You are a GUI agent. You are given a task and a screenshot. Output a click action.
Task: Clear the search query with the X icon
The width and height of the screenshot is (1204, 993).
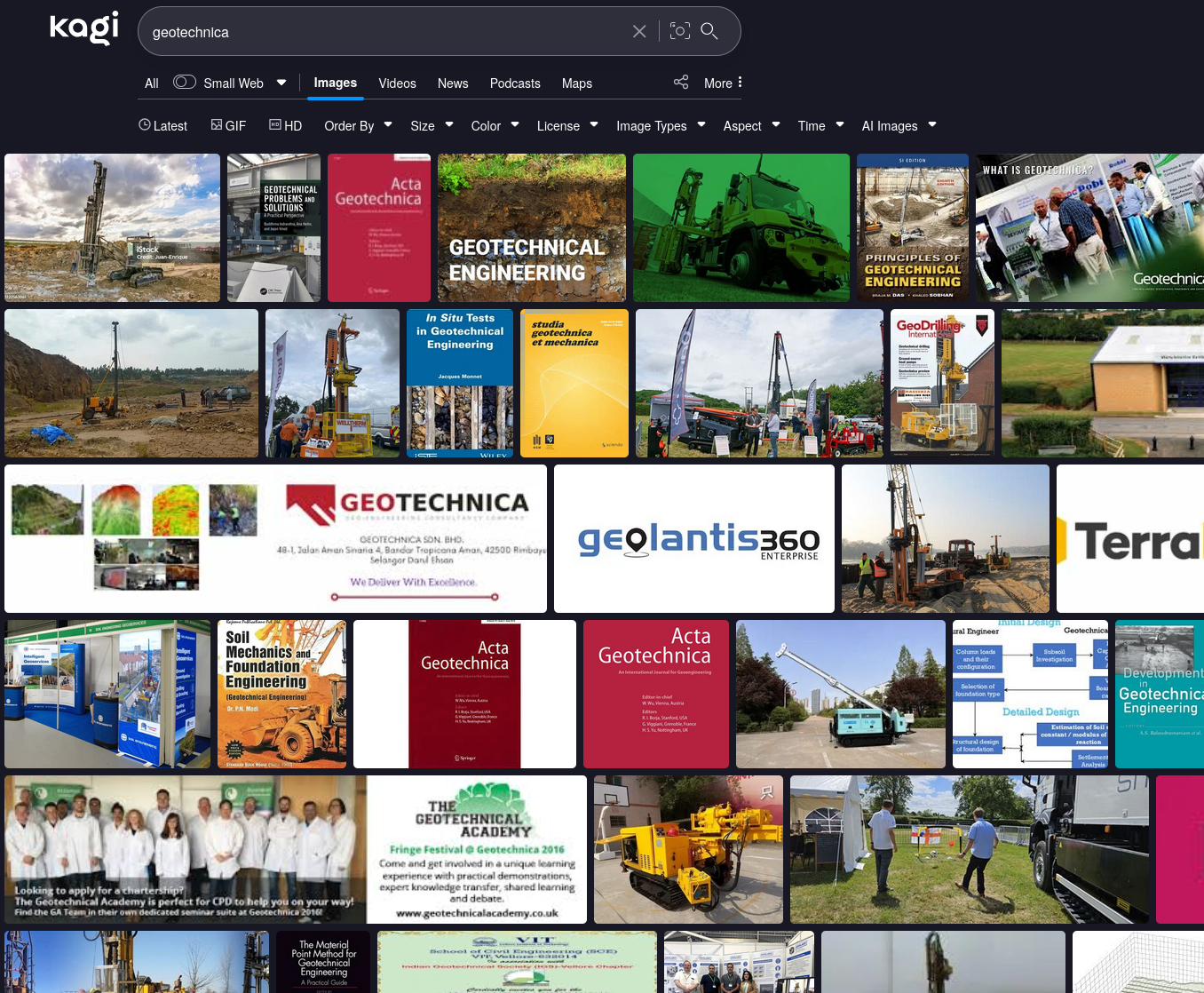(x=639, y=31)
